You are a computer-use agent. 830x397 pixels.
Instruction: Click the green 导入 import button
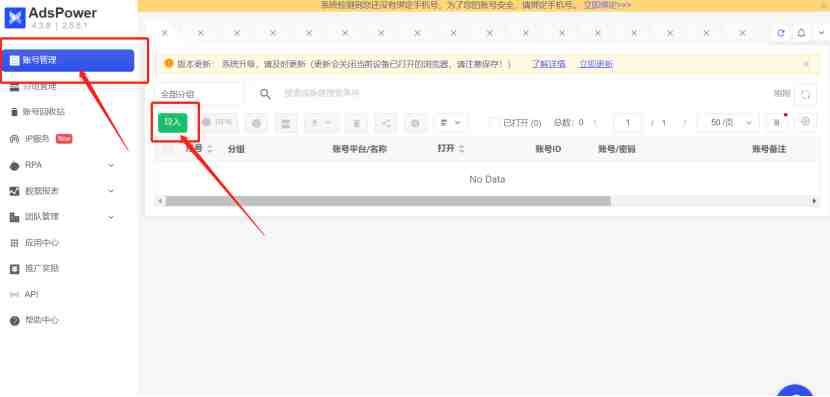[173, 122]
